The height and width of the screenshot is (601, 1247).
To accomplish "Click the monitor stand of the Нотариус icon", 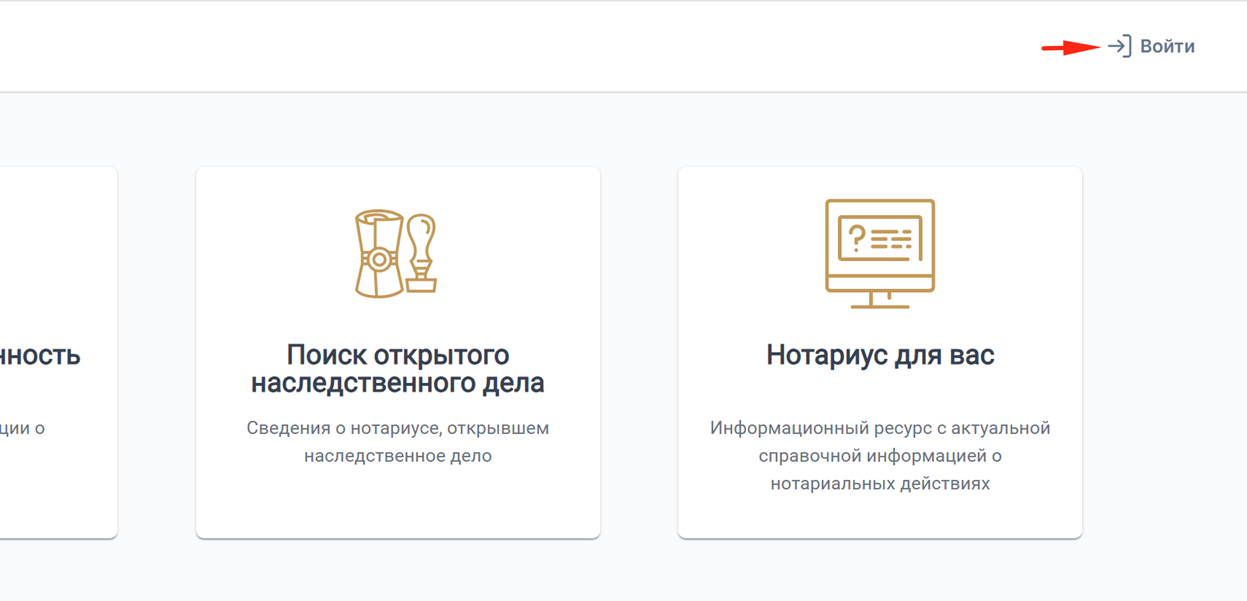I will click(880, 299).
